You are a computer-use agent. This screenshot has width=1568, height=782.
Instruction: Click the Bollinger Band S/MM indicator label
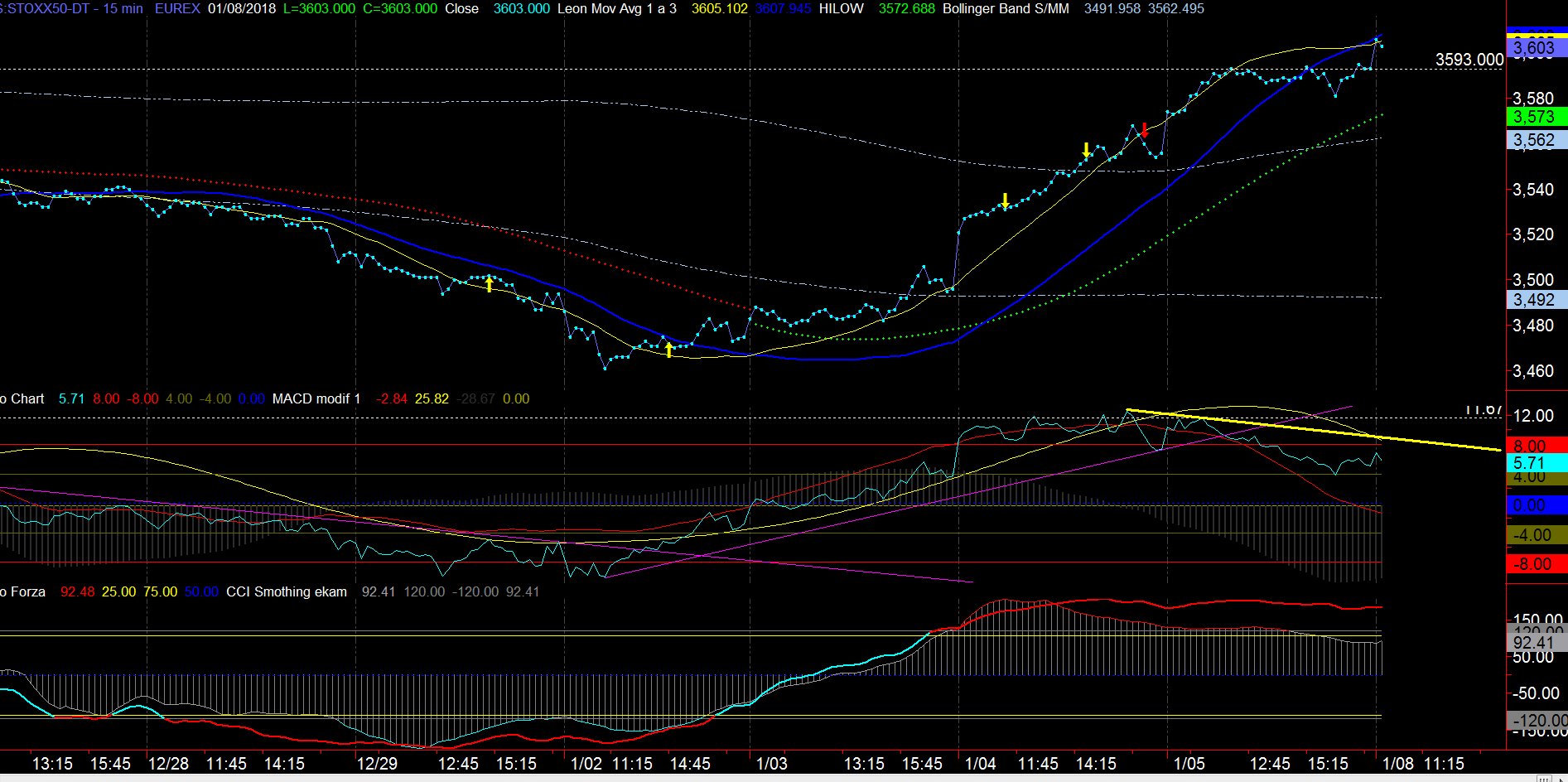pyautogui.click(x=1006, y=8)
